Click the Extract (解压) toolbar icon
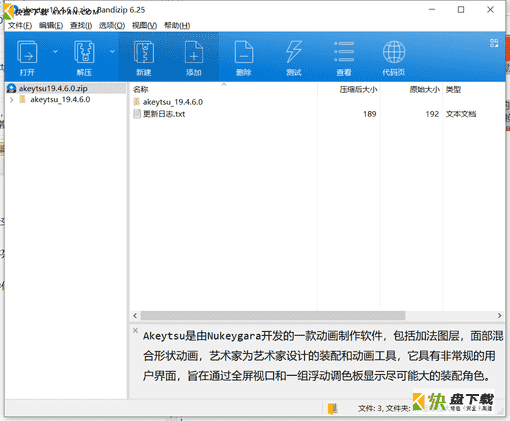This screenshot has width=510, height=421. point(84,52)
